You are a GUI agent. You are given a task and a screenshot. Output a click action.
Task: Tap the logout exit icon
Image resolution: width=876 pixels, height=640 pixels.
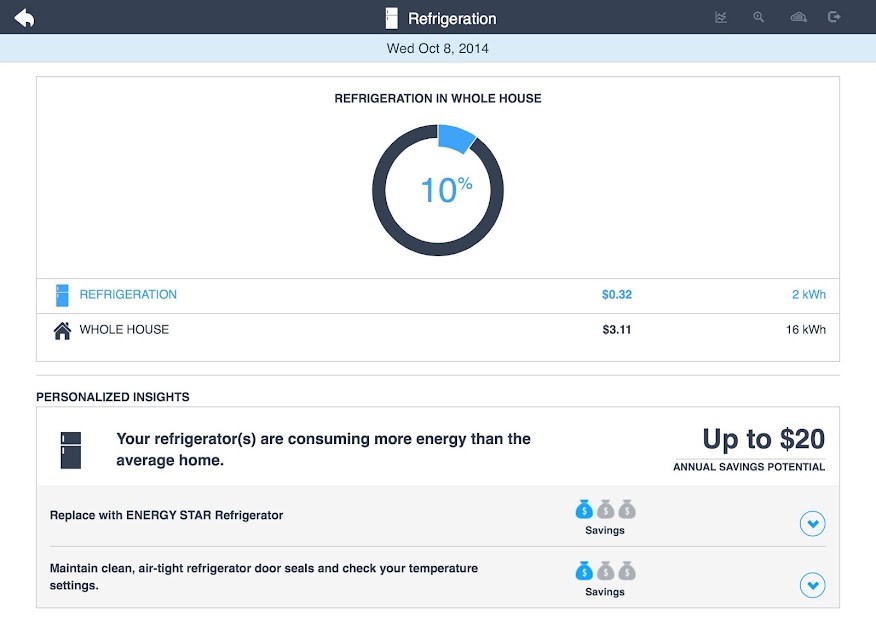834,17
